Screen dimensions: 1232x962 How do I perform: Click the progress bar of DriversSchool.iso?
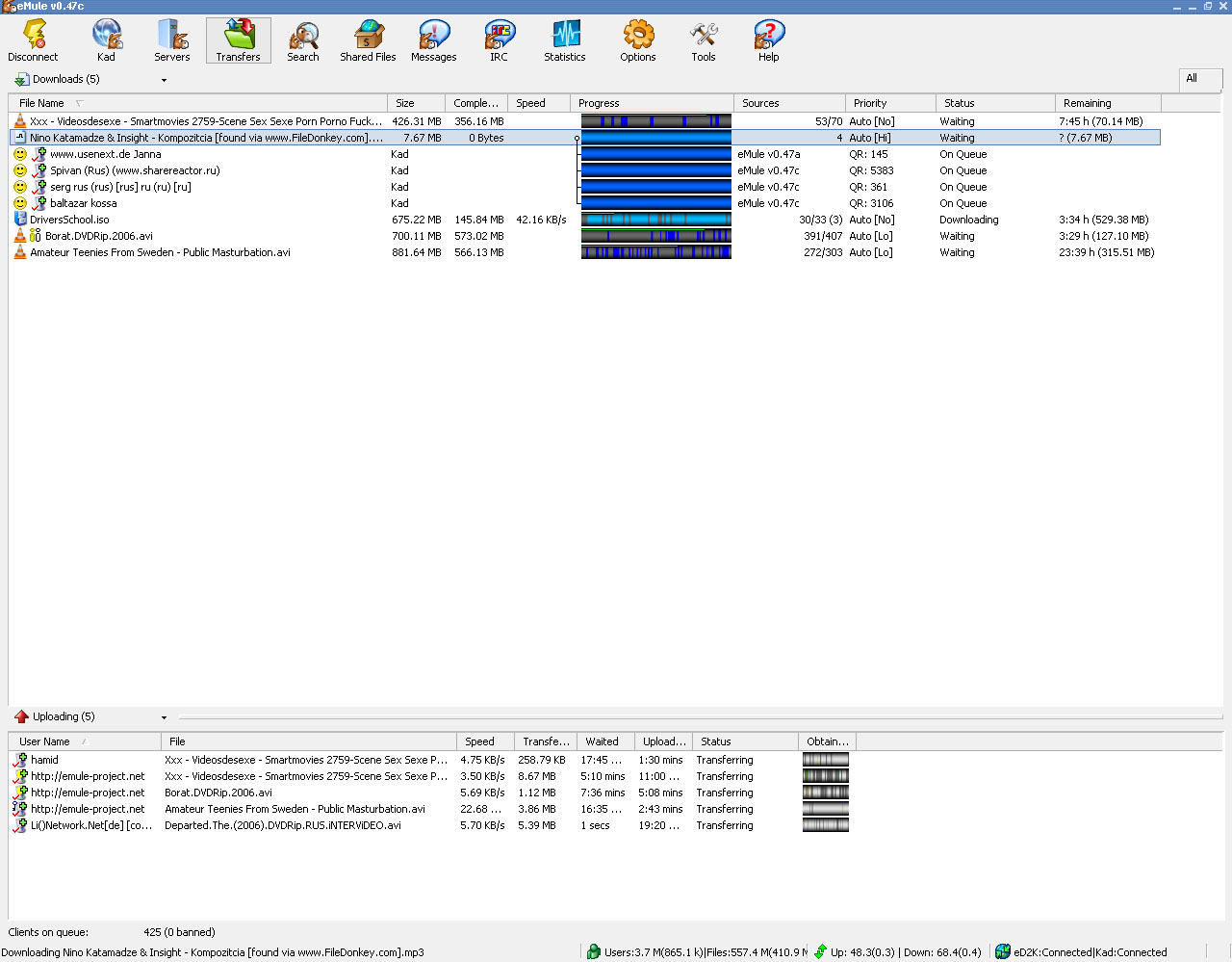(x=656, y=220)
